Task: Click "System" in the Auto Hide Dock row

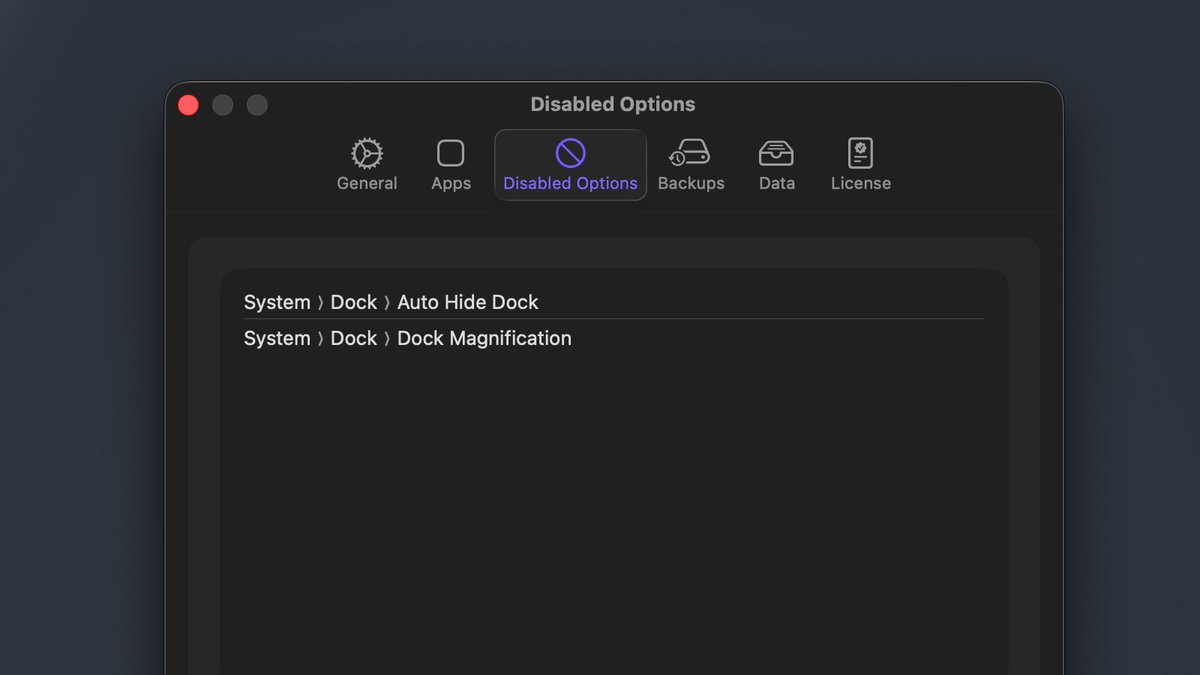Action: (277, 302)
